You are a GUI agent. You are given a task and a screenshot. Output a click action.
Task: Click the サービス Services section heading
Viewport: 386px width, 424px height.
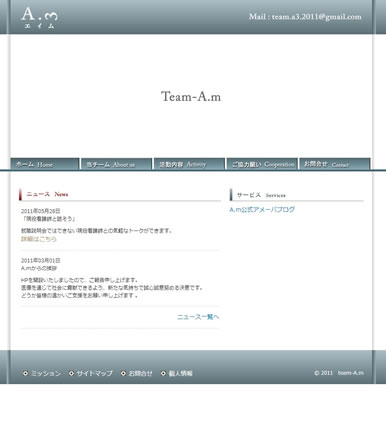pyautogui.click(x=261, y=195)
